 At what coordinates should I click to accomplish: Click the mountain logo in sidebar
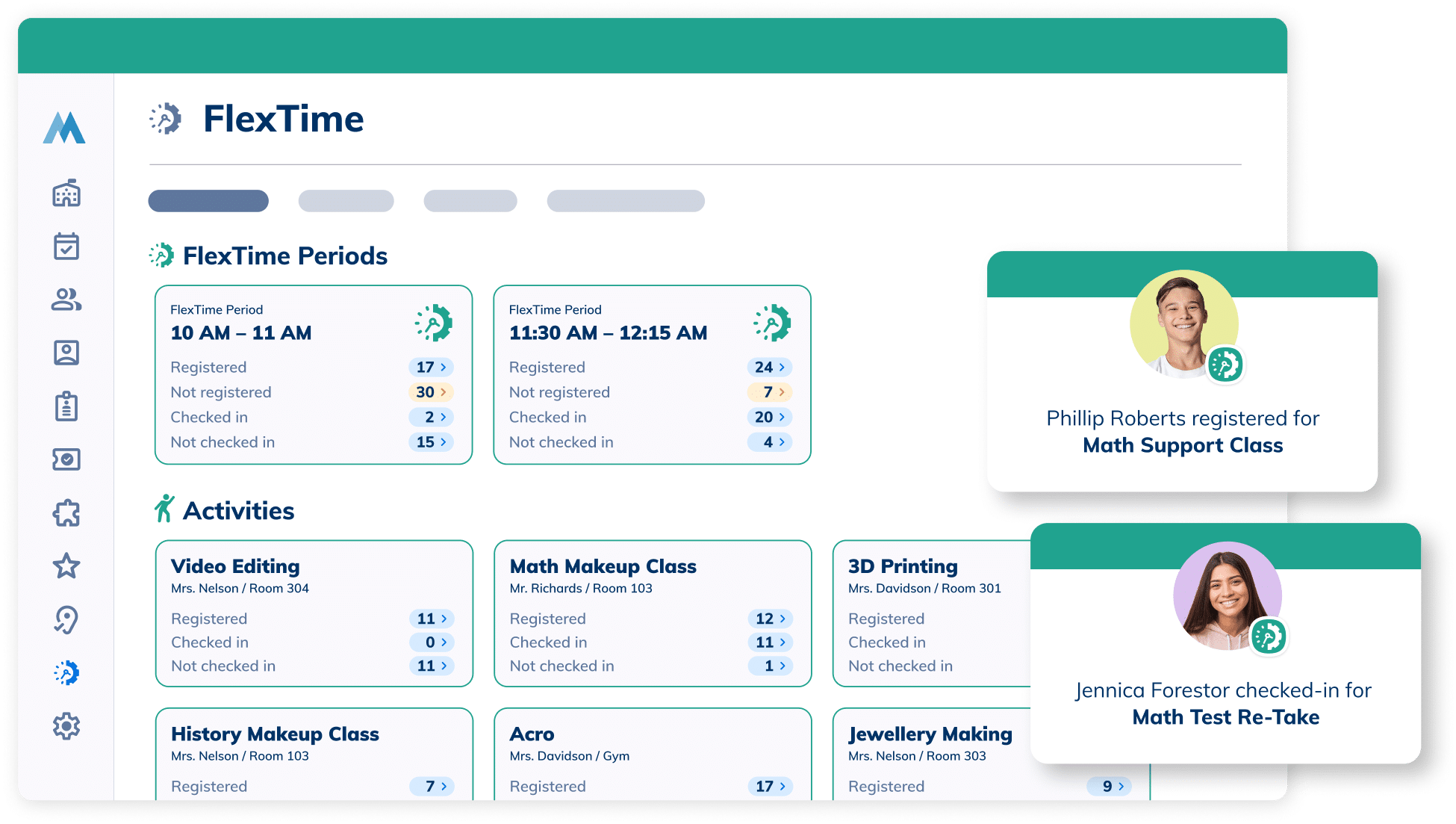(64, 128)
